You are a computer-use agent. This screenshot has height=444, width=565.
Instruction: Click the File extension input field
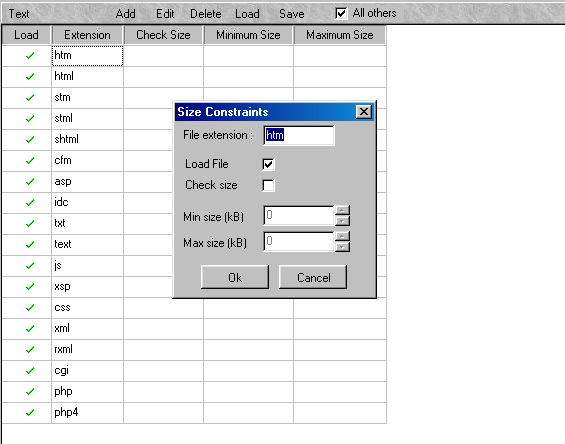[x=299, y=135]
